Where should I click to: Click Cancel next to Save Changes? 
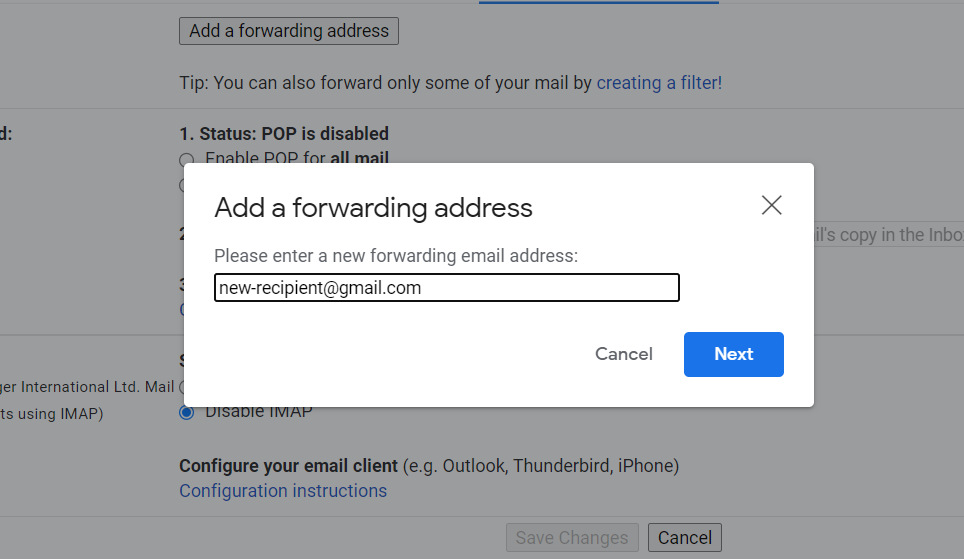(685, 538)
